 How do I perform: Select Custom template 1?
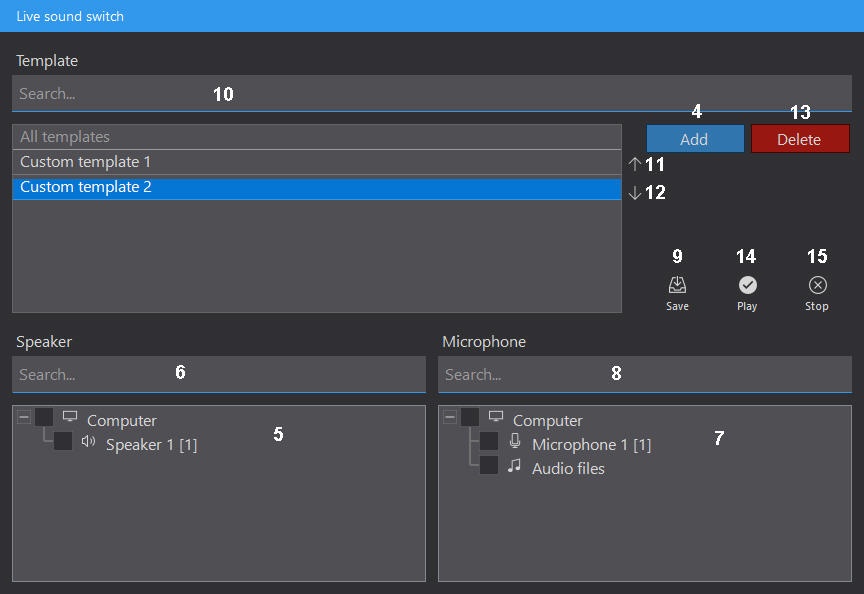[x=317, y=162]
